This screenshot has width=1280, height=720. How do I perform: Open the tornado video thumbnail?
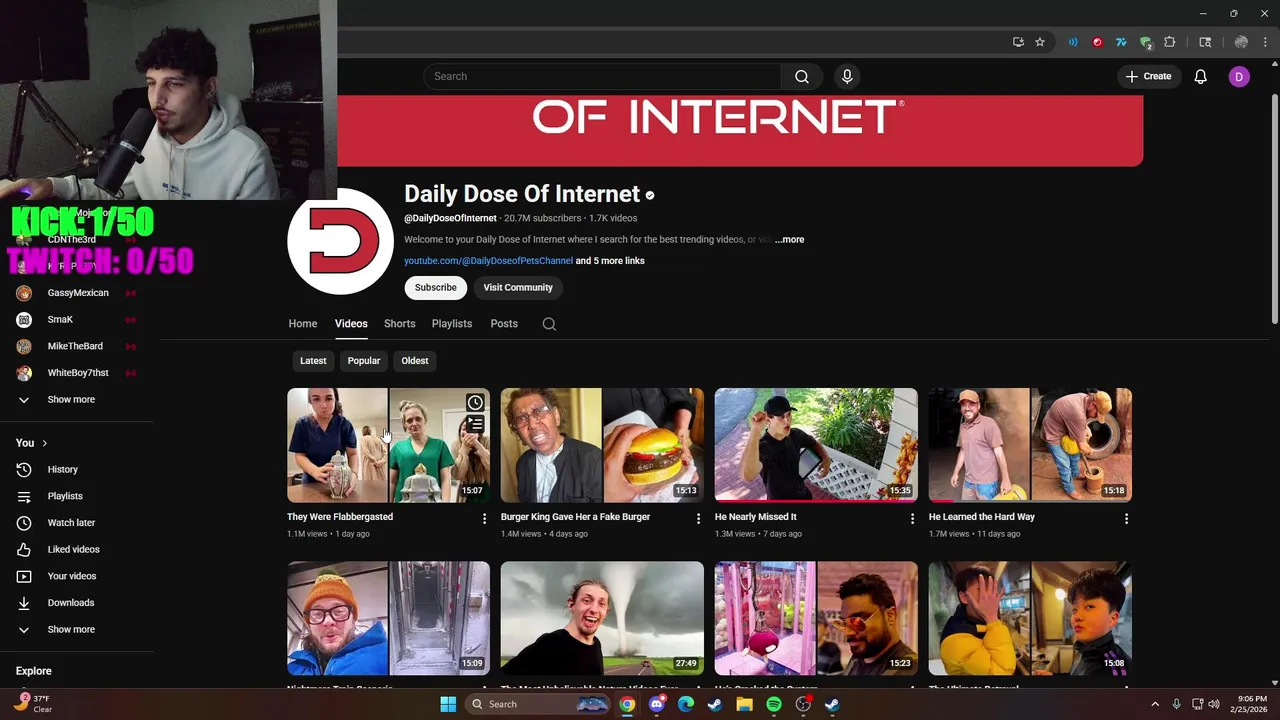click(x=602, y=618)
